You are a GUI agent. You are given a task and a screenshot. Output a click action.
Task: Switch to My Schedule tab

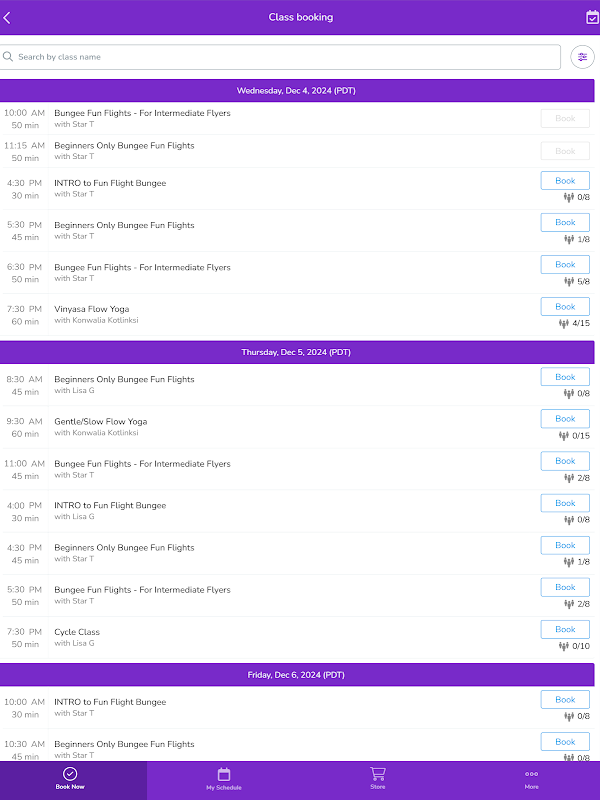click(x=224, y=779)
